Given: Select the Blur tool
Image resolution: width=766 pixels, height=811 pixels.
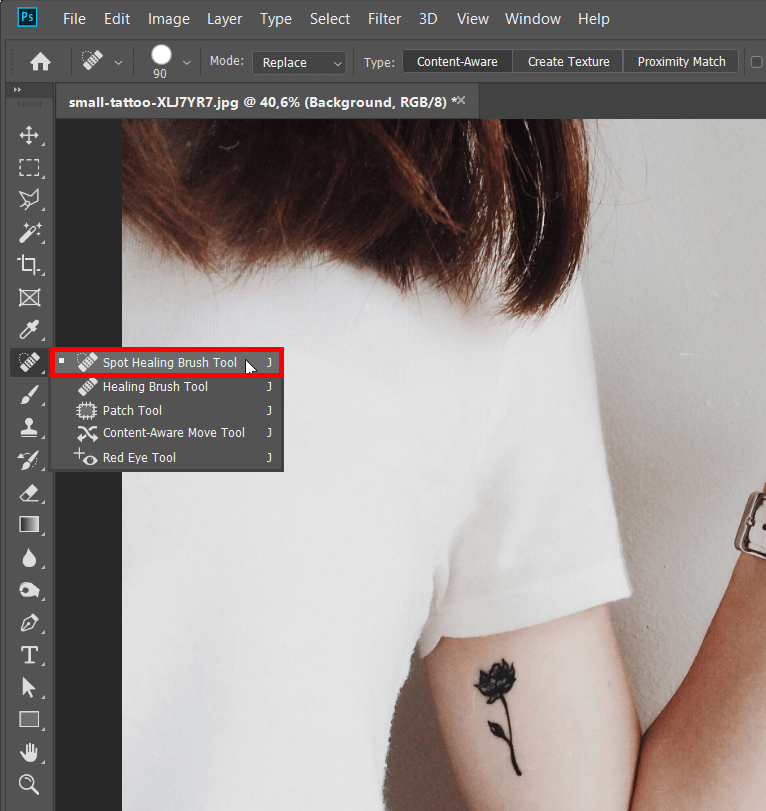Looking at the screenshot, I should click(x=29, y=558).
